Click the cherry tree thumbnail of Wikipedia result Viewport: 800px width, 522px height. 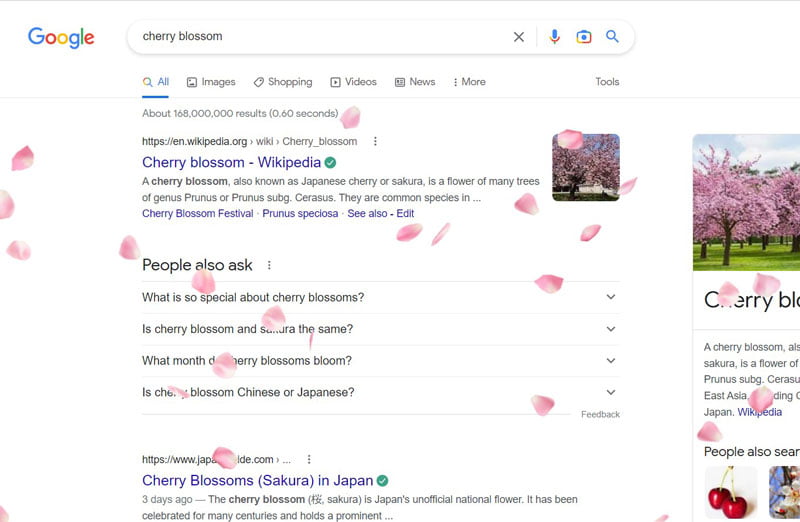click(586, 167)
